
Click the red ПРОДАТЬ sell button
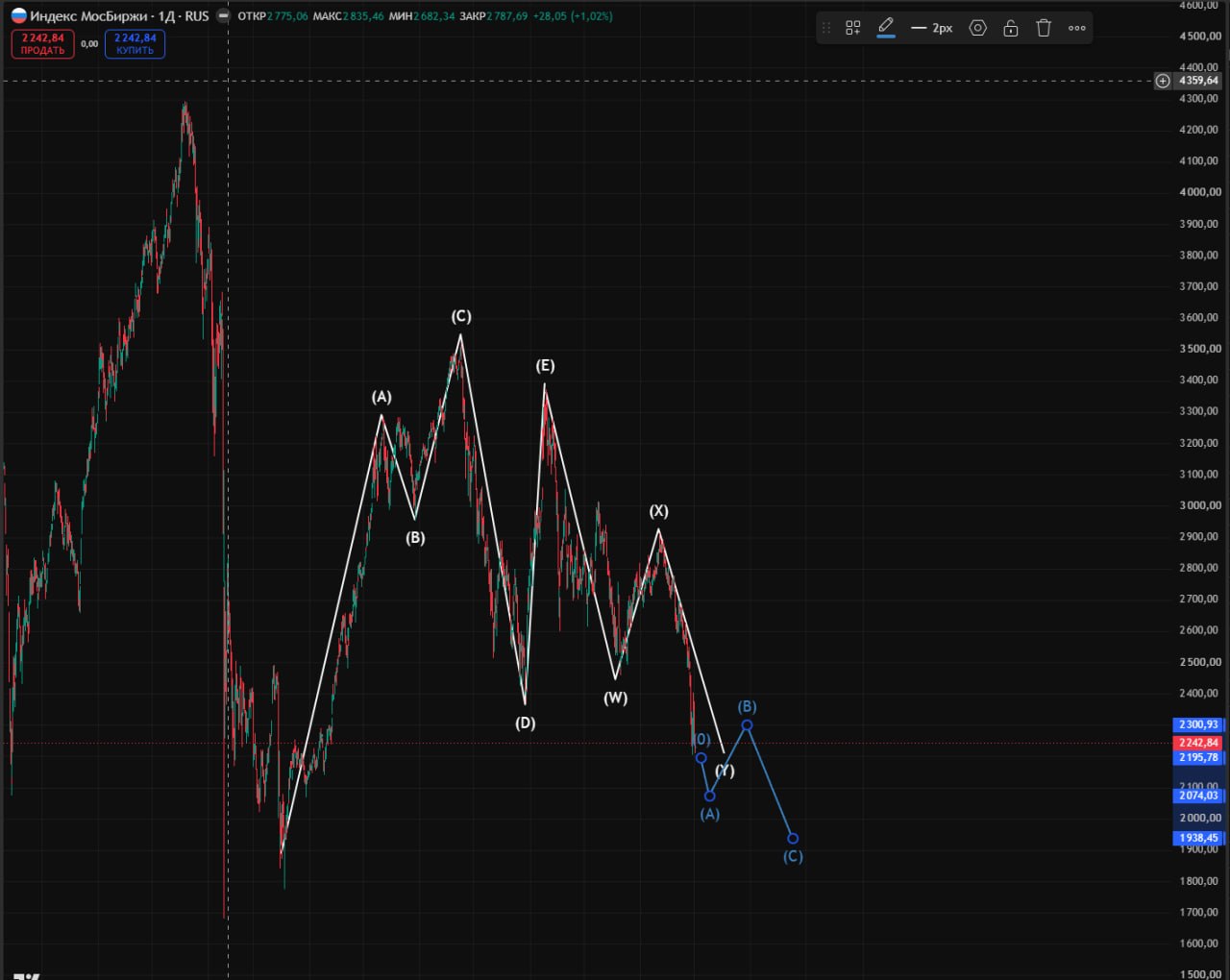pos(42,44)
